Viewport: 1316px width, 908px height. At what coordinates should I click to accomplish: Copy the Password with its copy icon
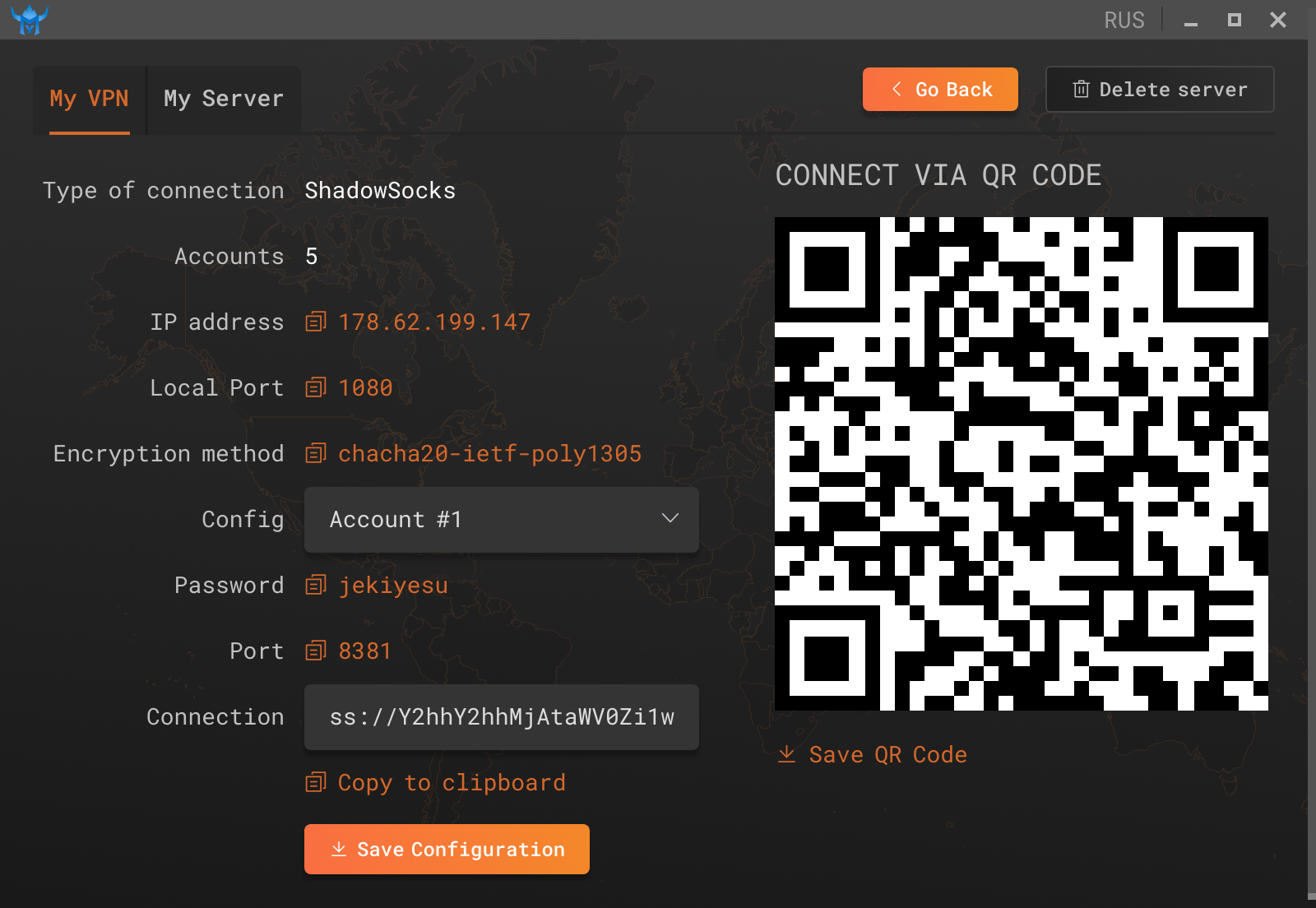pyautogui.click(x=316, y=585)
